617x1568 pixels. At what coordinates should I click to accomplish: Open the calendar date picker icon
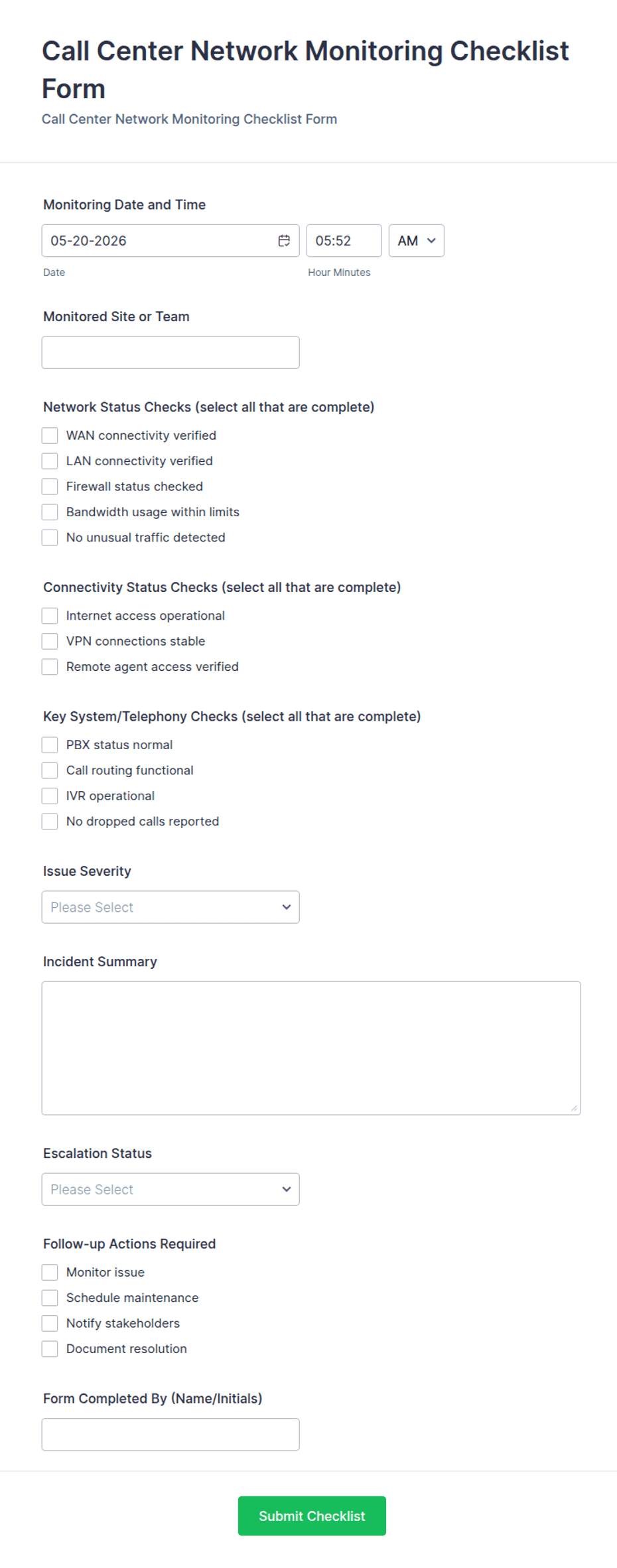pyautogui.click(x=284, y=241)
